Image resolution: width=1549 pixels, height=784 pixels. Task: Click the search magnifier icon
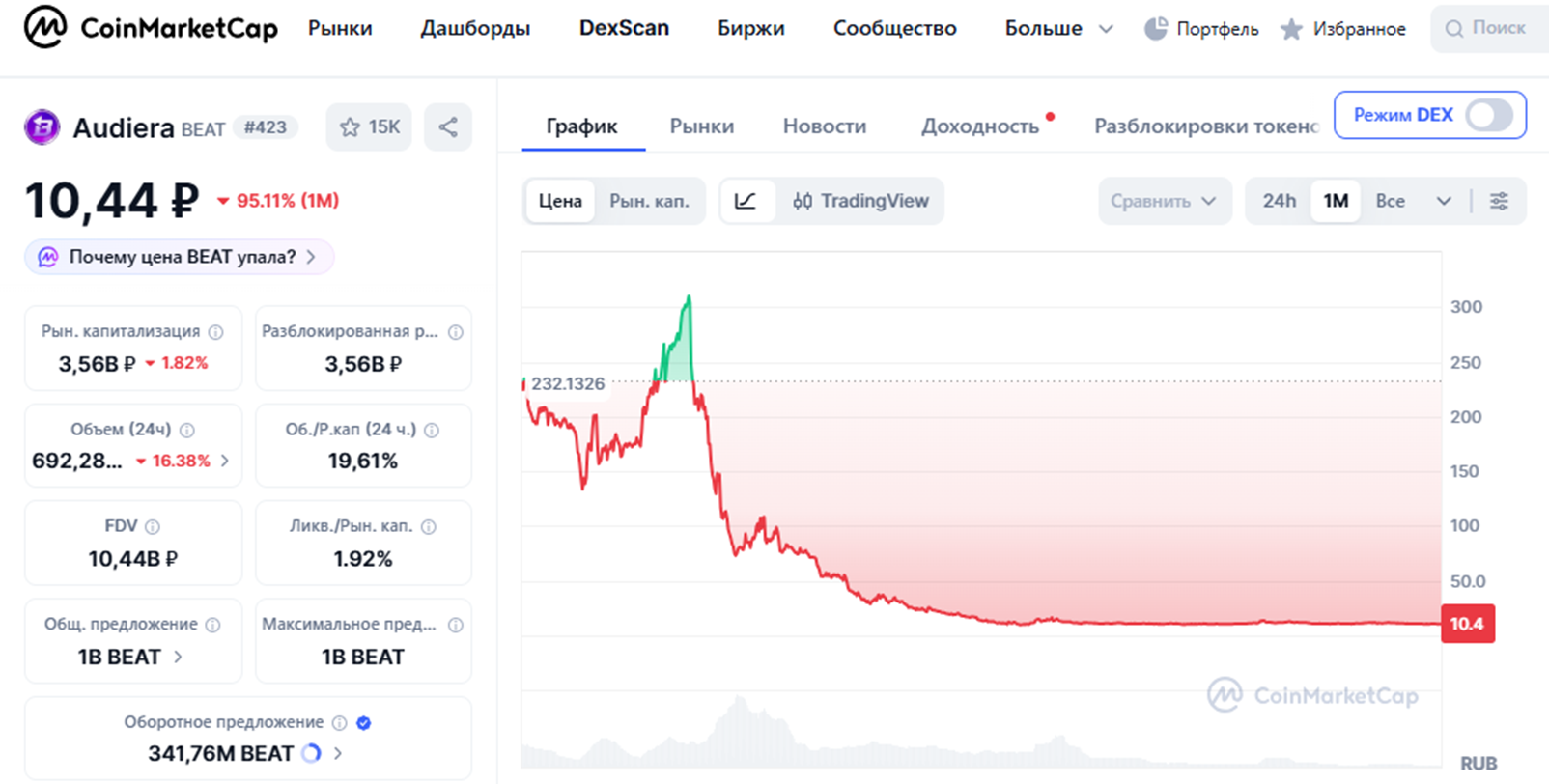tap(1453, 29)
